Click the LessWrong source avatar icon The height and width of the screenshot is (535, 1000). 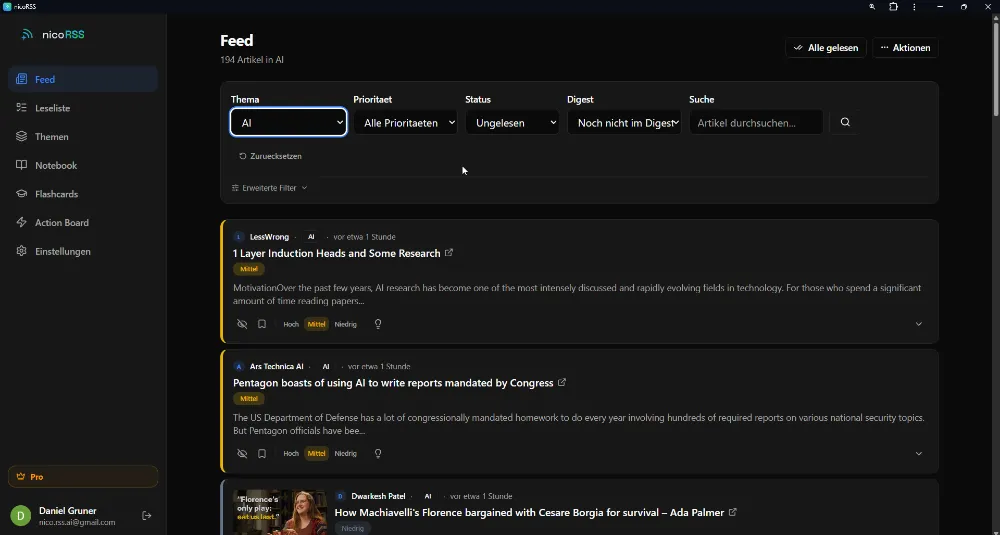239,237
